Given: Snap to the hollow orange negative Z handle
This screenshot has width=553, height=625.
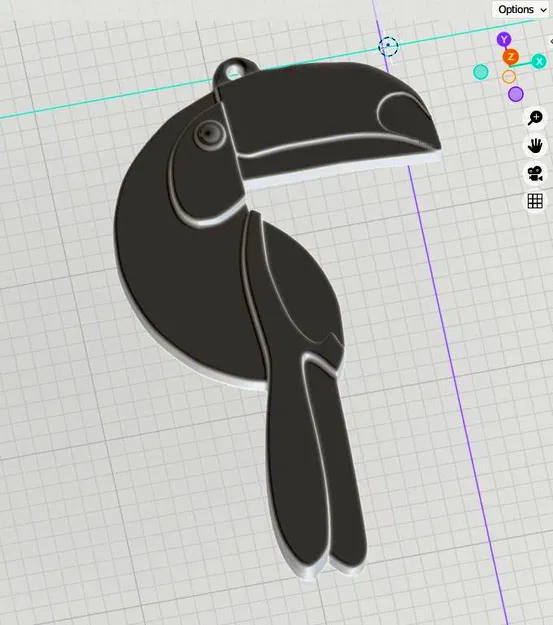Looking at the screenshot, I should [x=509, y=77].
